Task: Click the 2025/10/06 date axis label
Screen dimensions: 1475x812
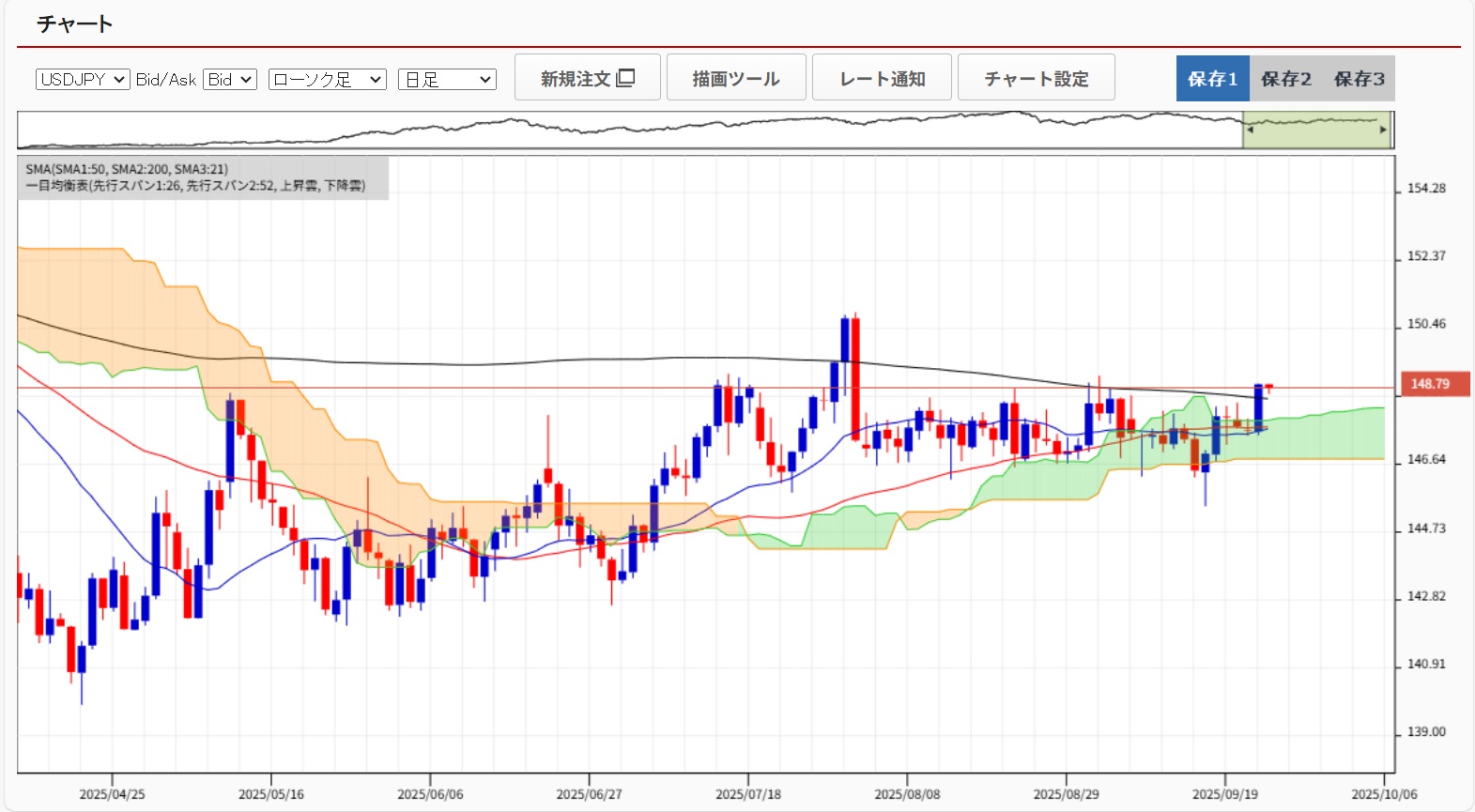Action: [x=1384, y=794]
